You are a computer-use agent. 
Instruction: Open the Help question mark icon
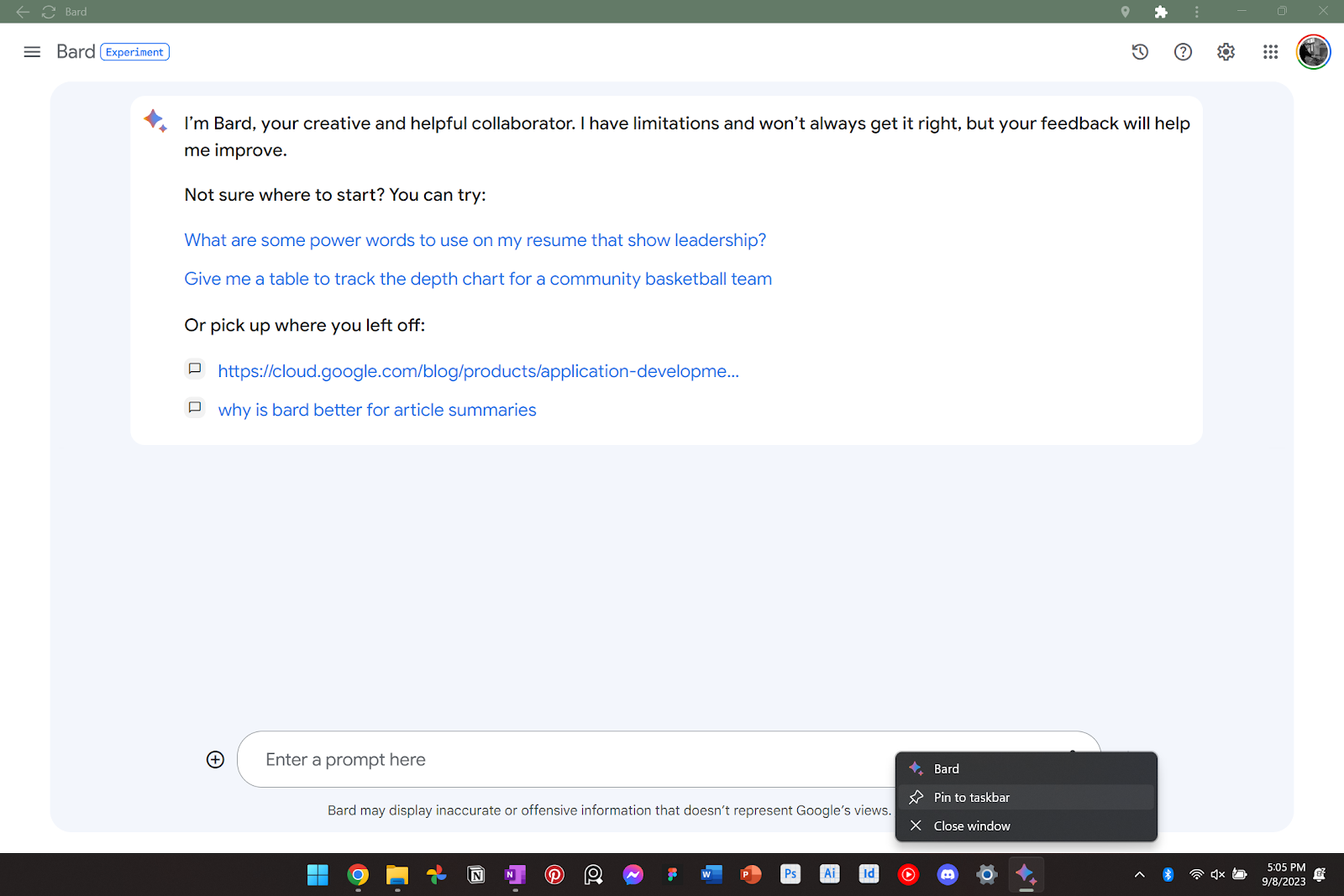pyautogui.click(x=1183, y=52)
